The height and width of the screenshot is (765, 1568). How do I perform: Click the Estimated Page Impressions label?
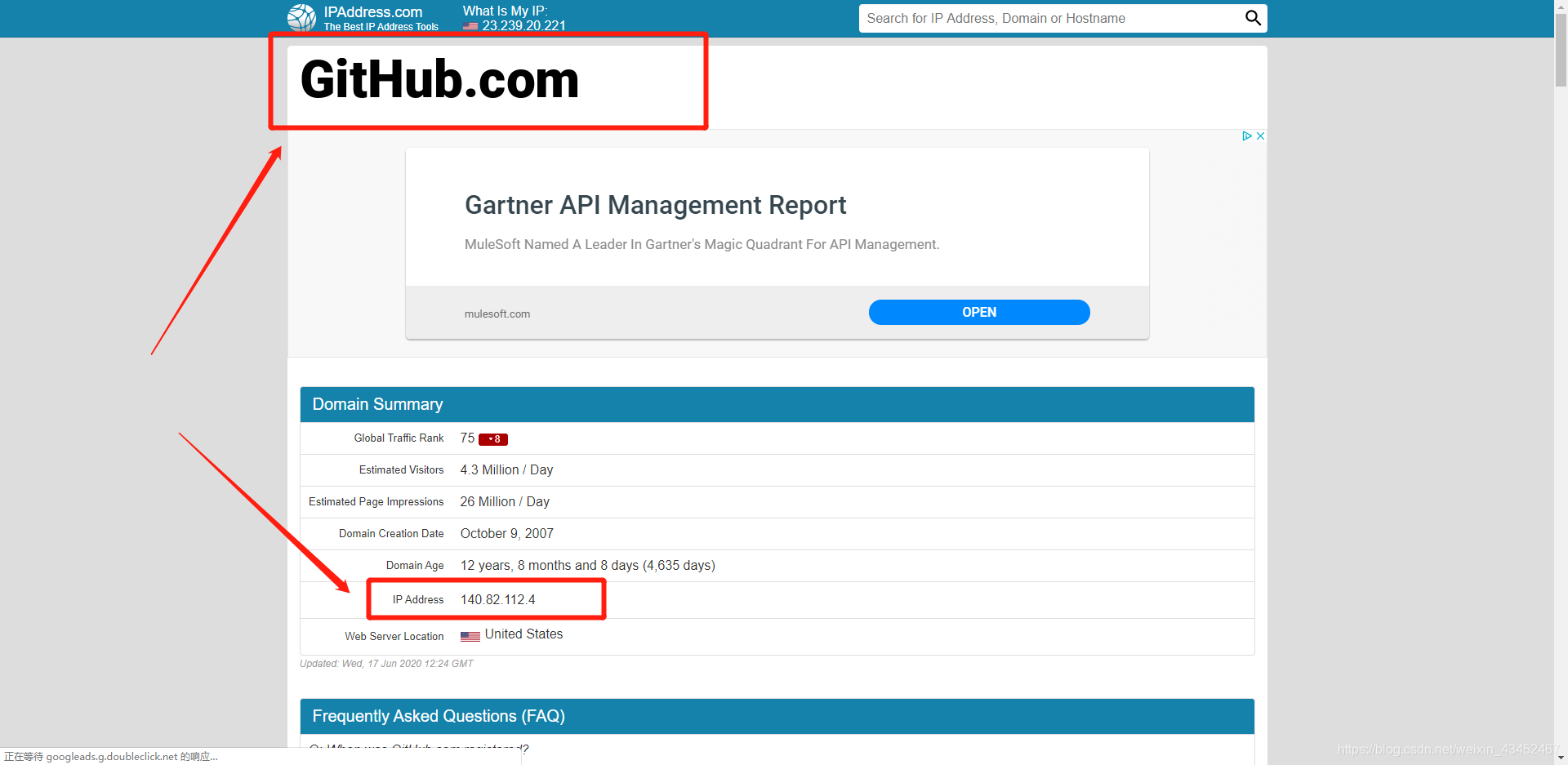tap(376, 501)
